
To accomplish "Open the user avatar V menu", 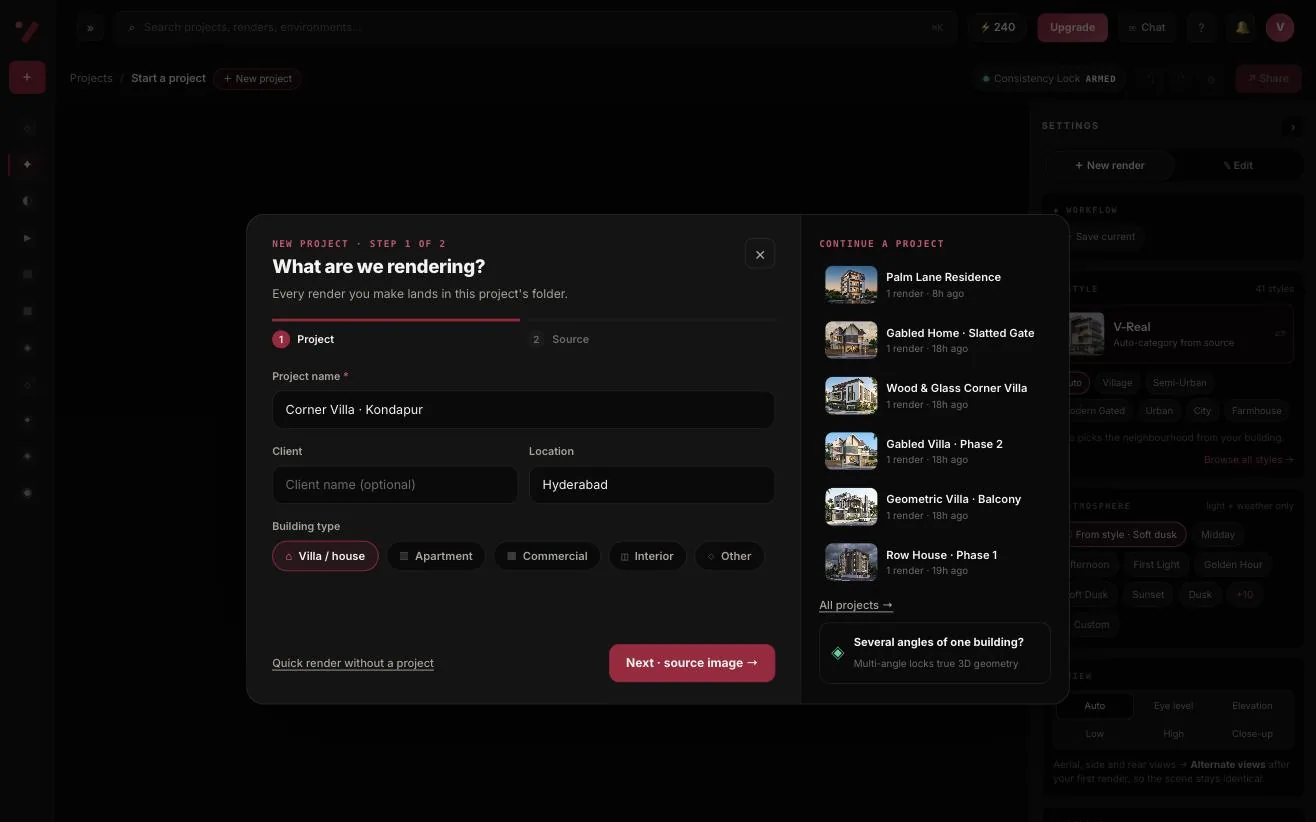I will pyautogui.click(x=1280, y=28).
